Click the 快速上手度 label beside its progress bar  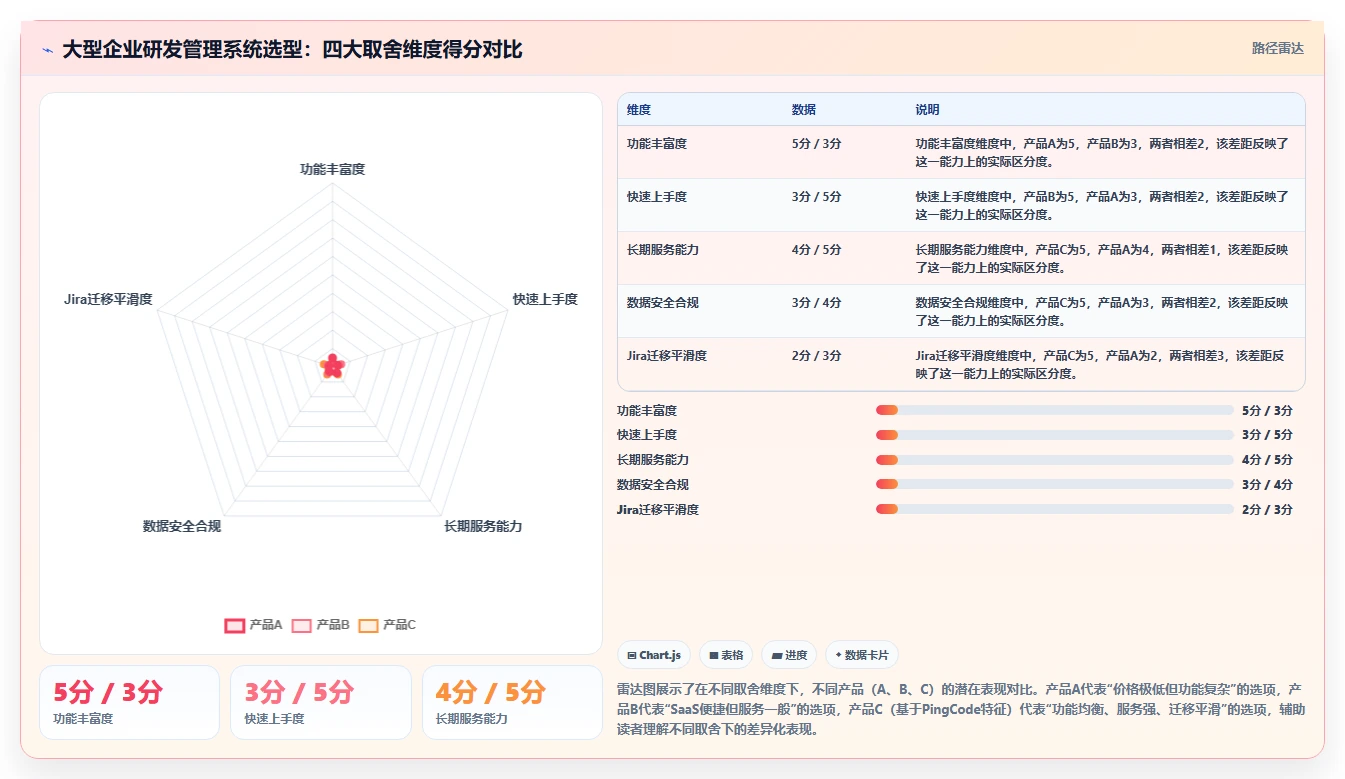click(647, 435)
